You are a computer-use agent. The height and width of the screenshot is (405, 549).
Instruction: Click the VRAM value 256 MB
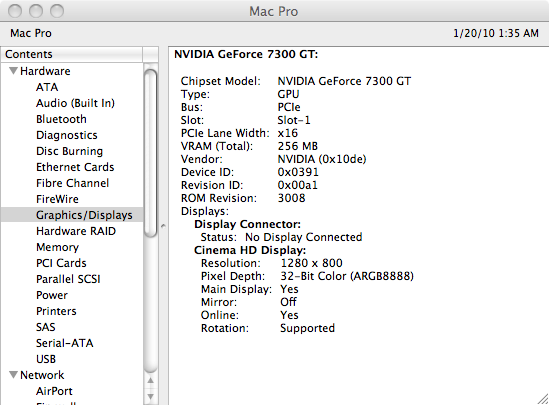[x=298, y=146]
